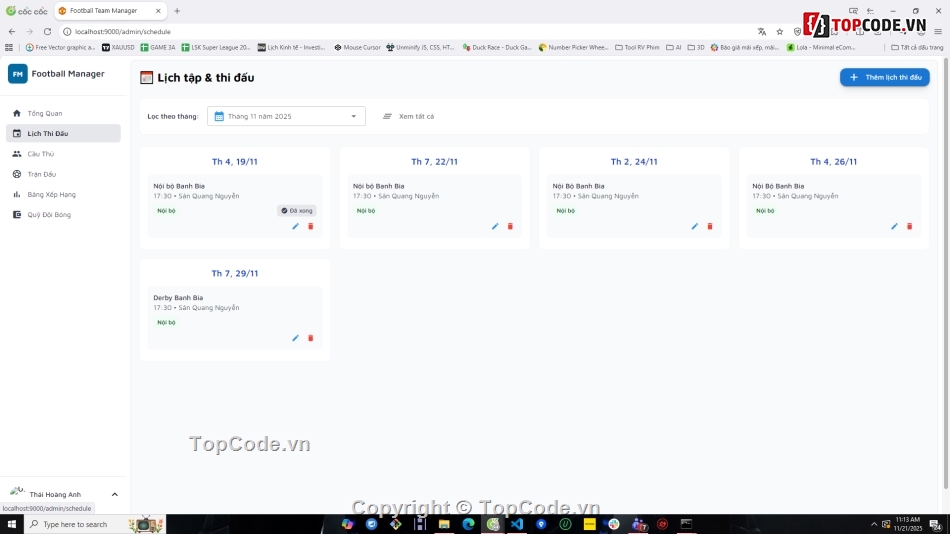Select Lịch Thi Đấu sidebar item
This screenshot has width=950, height=534.
pos(63,133)
